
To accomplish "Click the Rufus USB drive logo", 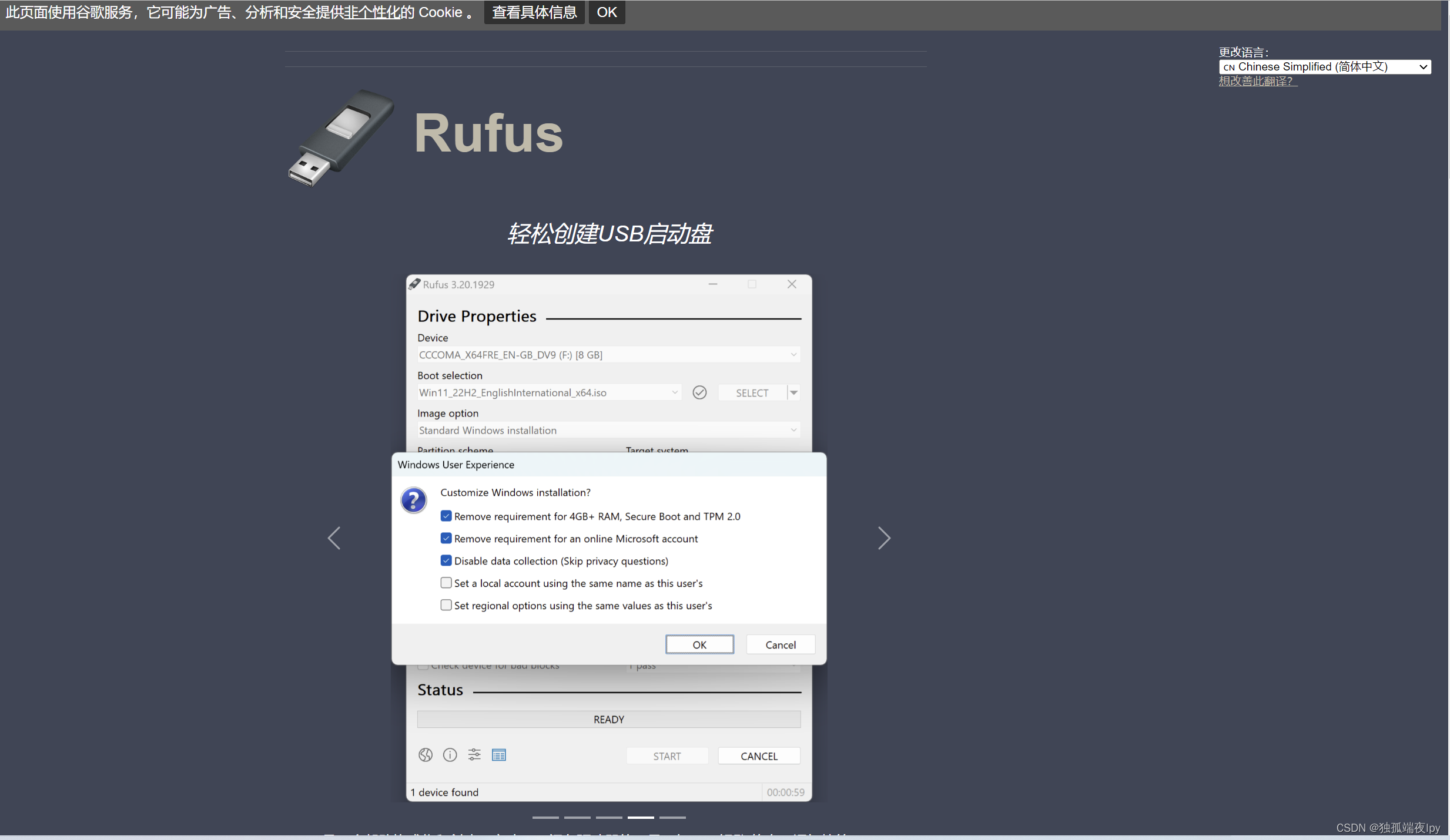I will tap(341, 137).
